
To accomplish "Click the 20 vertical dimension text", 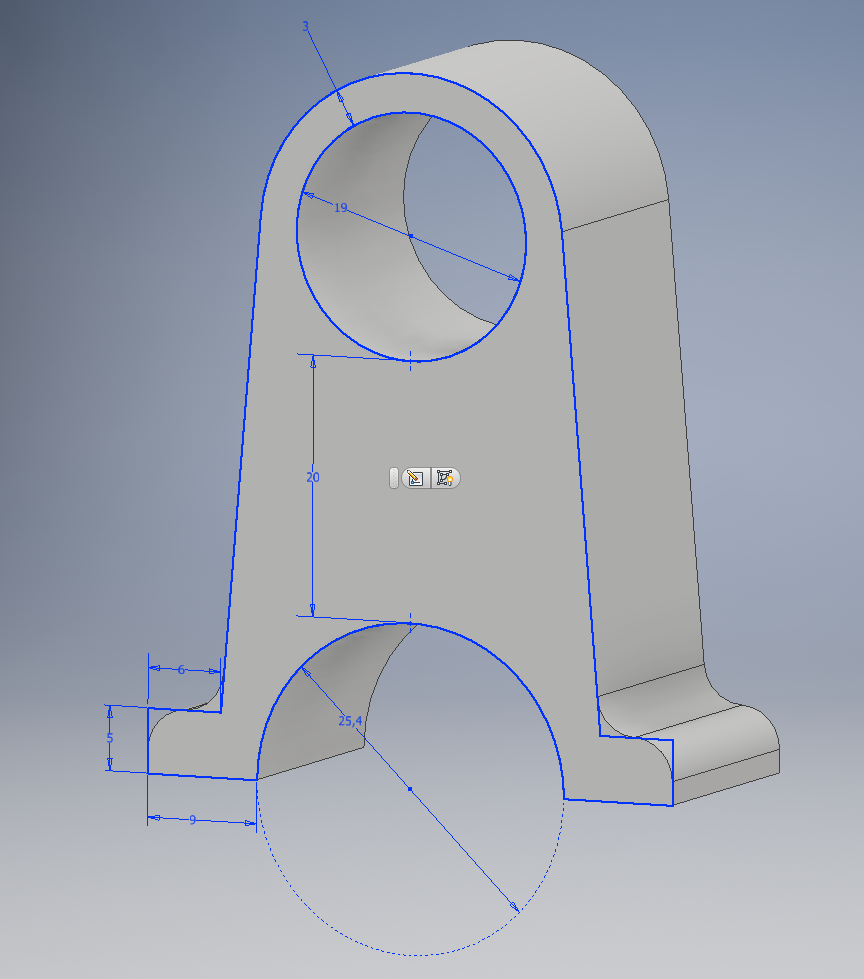I will click(312, 478).
